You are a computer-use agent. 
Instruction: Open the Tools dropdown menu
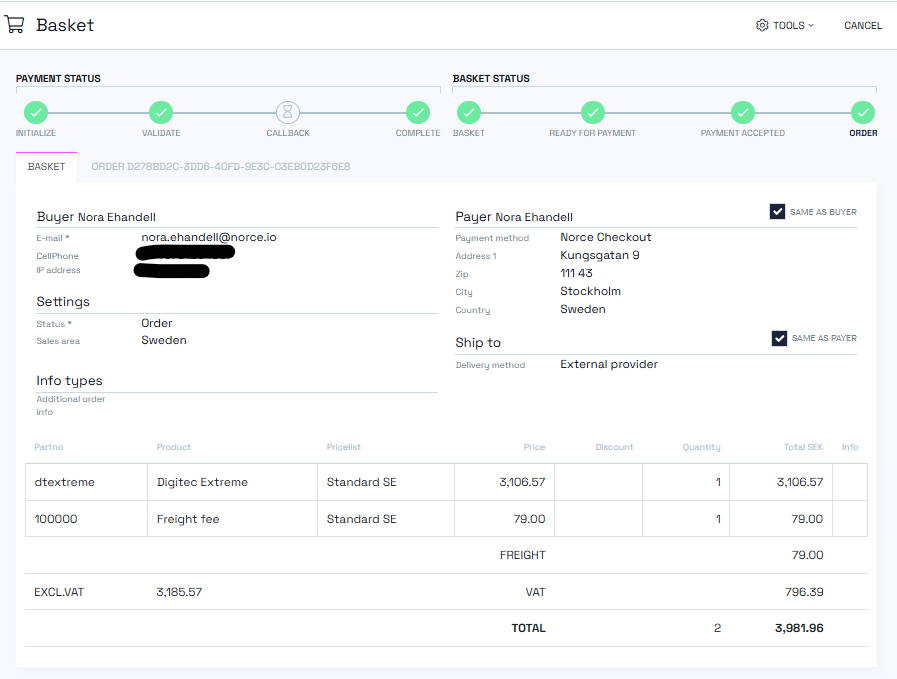(x=786, y=25)
